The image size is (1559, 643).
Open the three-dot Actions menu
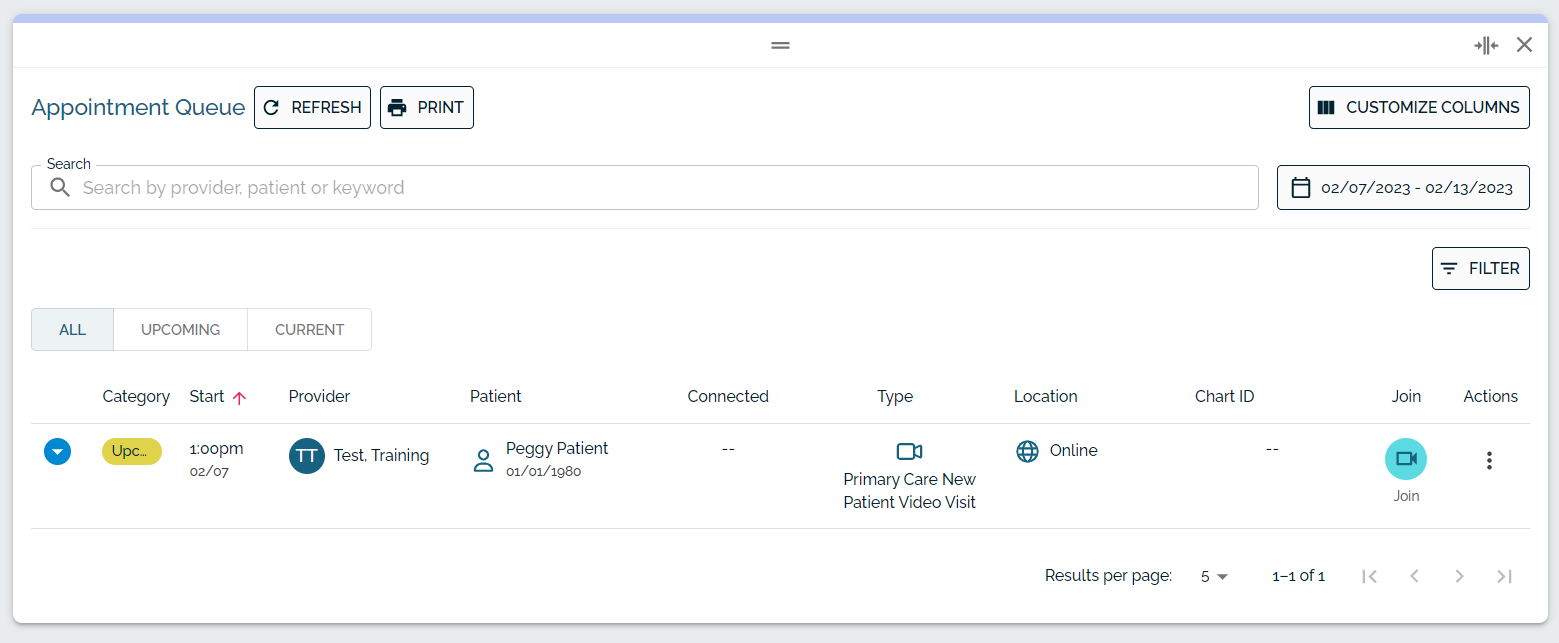click(1489, 461)
